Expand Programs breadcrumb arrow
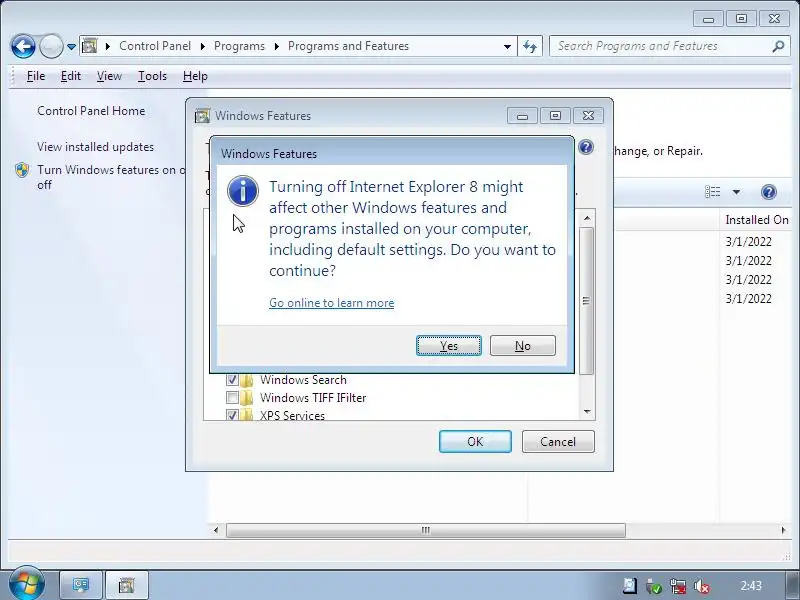The width and height of the screenshot is (800, 600). click(x=277, y=46)
